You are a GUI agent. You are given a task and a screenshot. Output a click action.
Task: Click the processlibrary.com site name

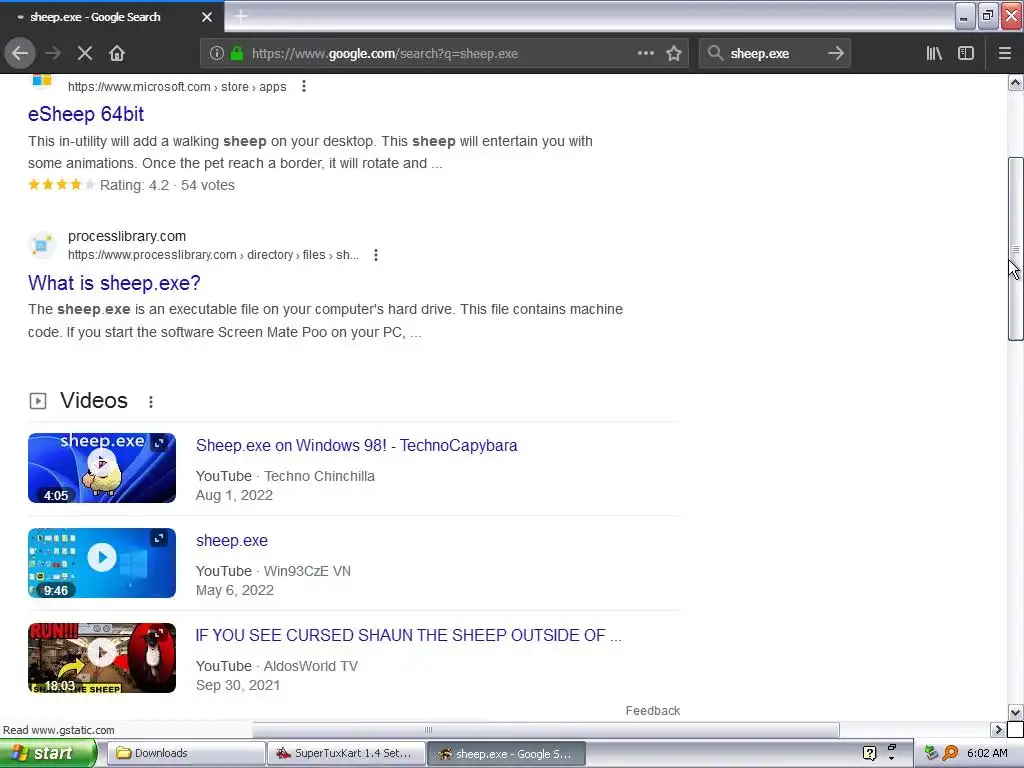pyautogui.click(x=127, y=236)
